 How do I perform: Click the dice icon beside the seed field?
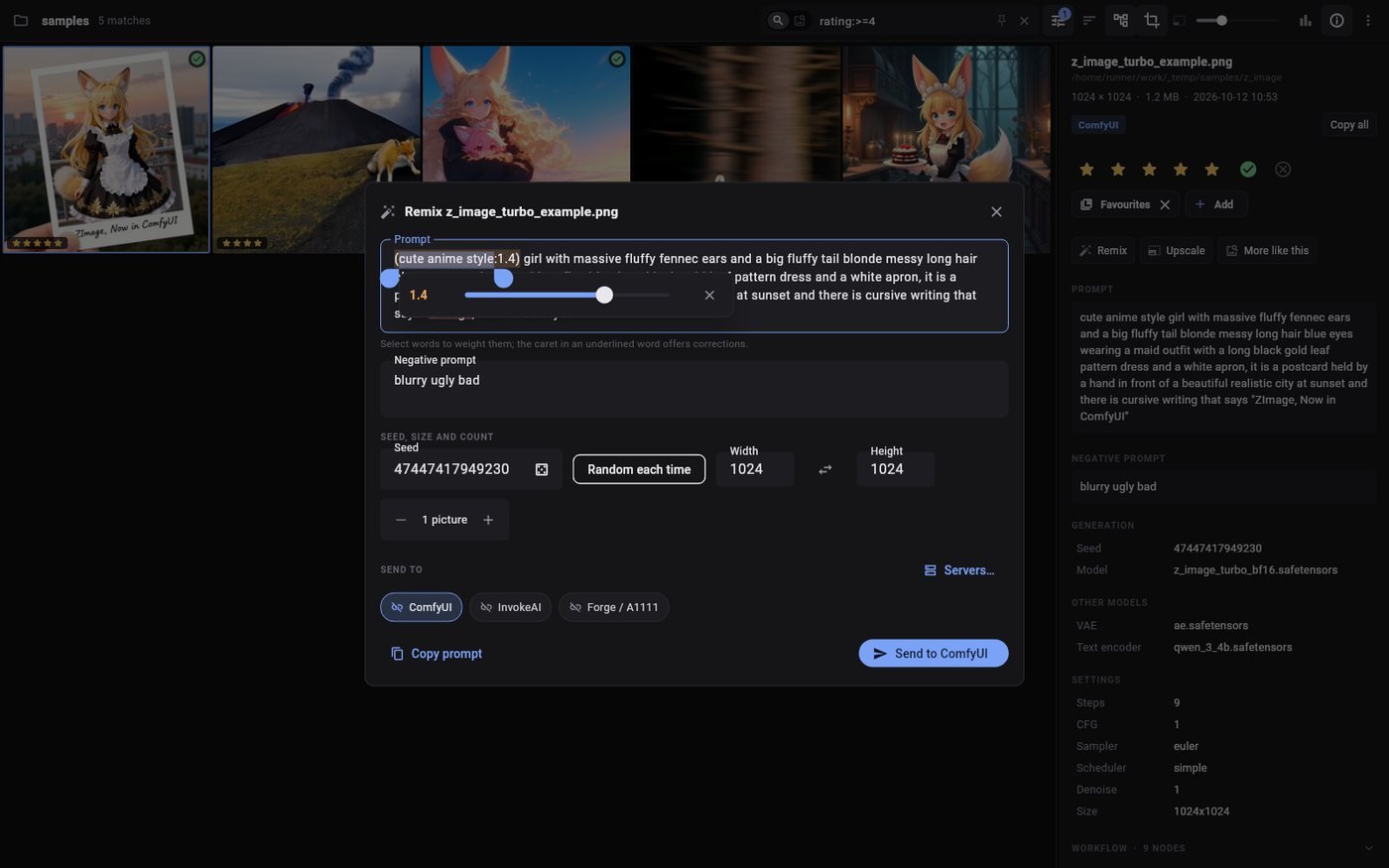point(542,469)
